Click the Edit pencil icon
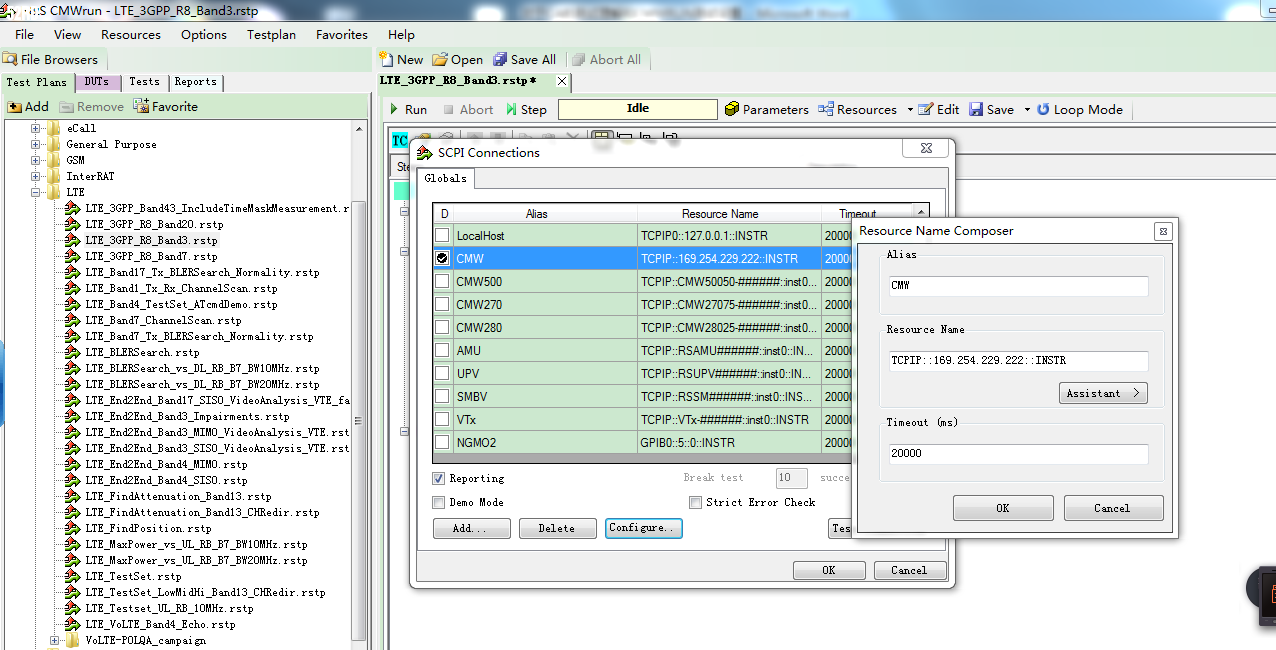Image resolution: width=1276 pixels, height=650 pixels. pos(926,110)
